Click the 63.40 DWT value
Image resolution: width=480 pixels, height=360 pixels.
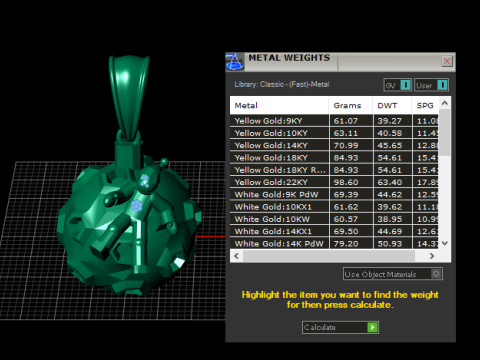pos(389,182)
